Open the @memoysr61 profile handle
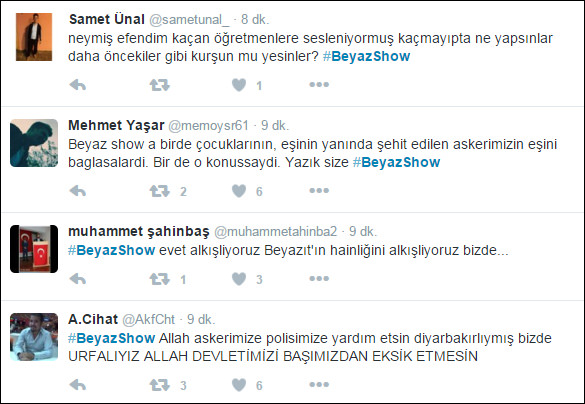 (x=208, y=126)
